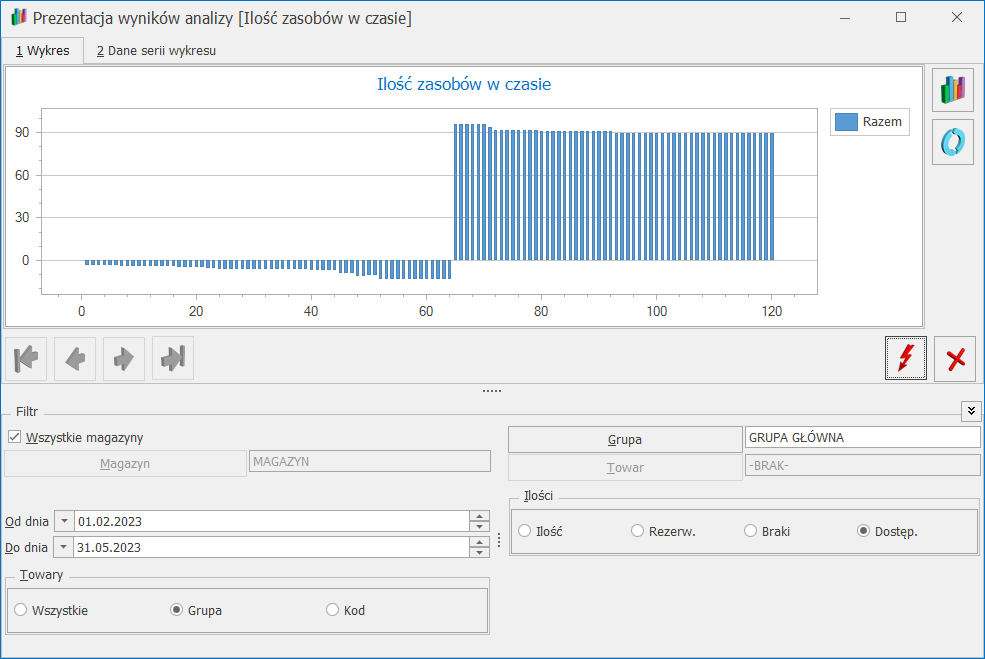
Task: Open the chart type icon button
Action: click(952, 90)
